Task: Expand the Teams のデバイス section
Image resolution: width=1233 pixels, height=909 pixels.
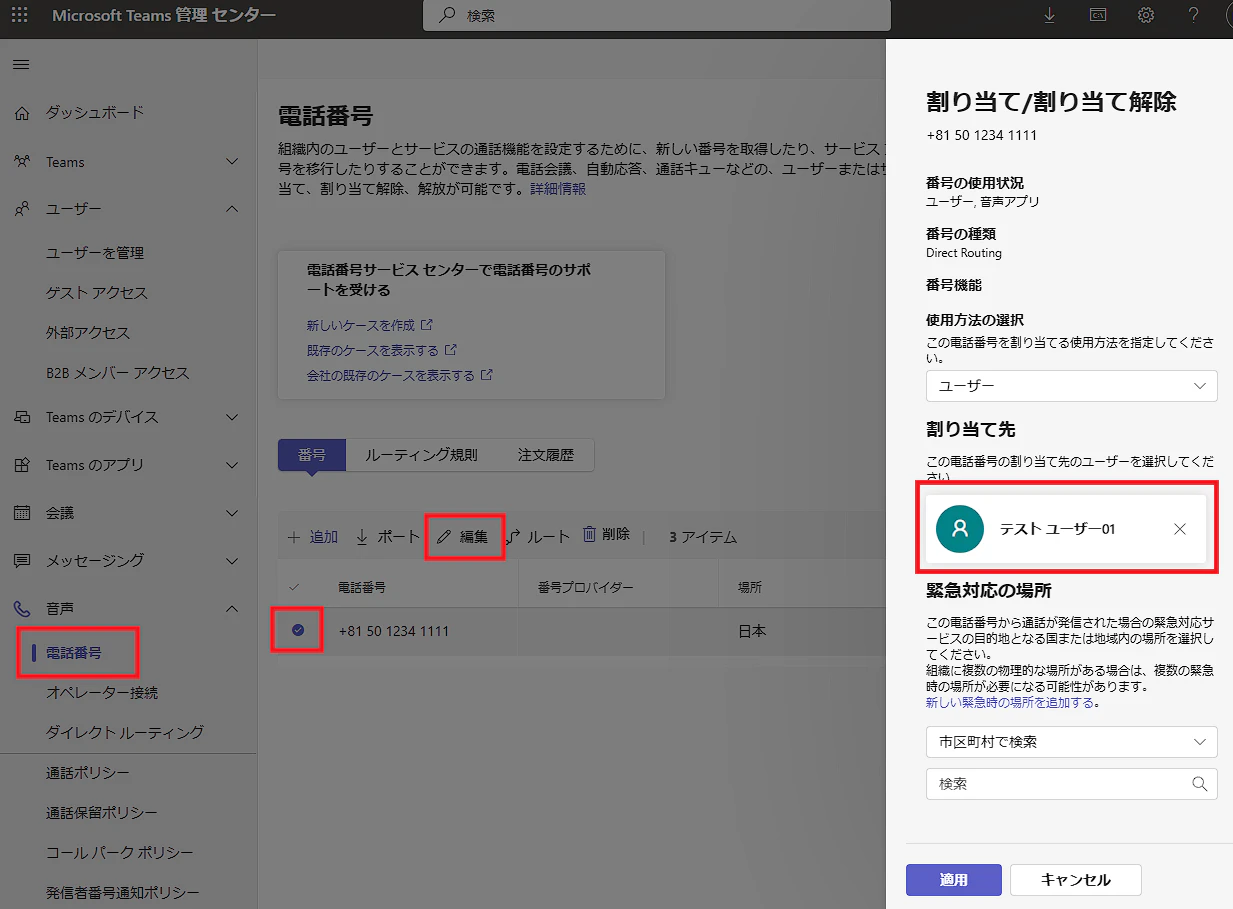Action: (x=232, y=417)
